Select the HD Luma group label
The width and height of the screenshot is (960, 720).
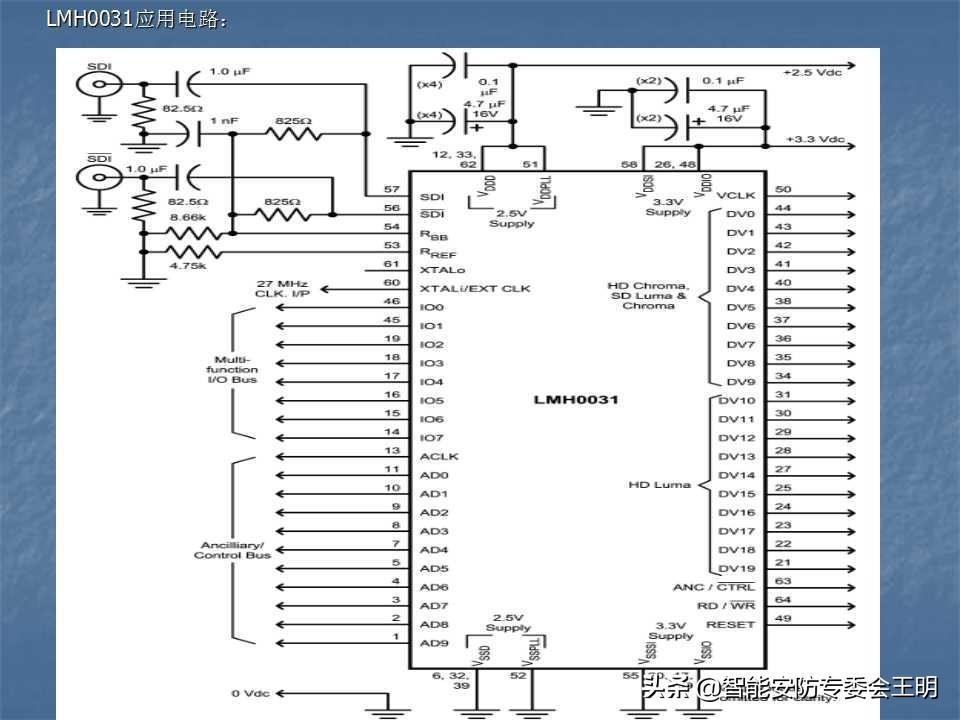(659, 485)
